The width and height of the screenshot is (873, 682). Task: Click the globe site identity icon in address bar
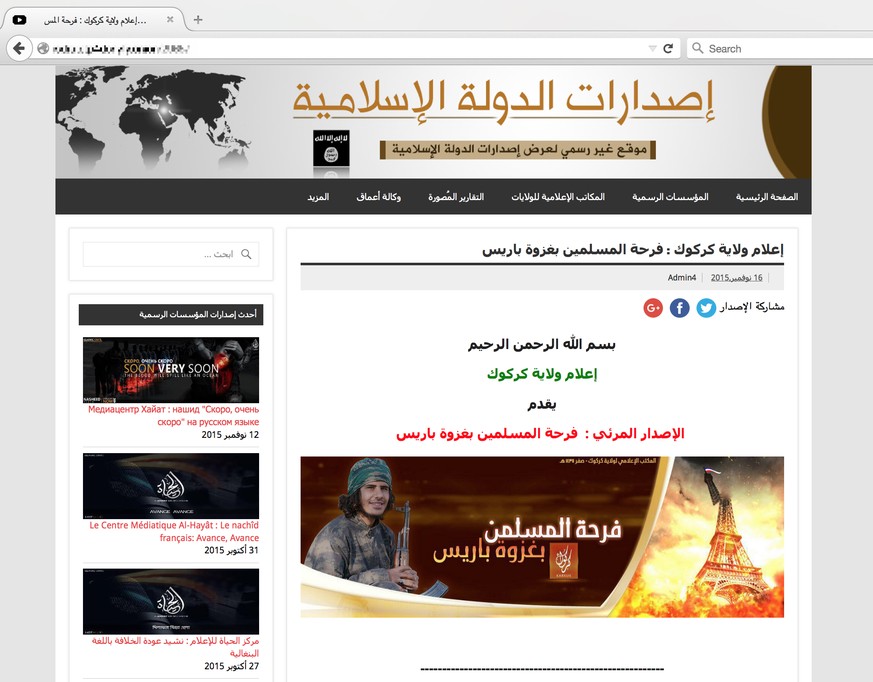click(x=43, y=48)
